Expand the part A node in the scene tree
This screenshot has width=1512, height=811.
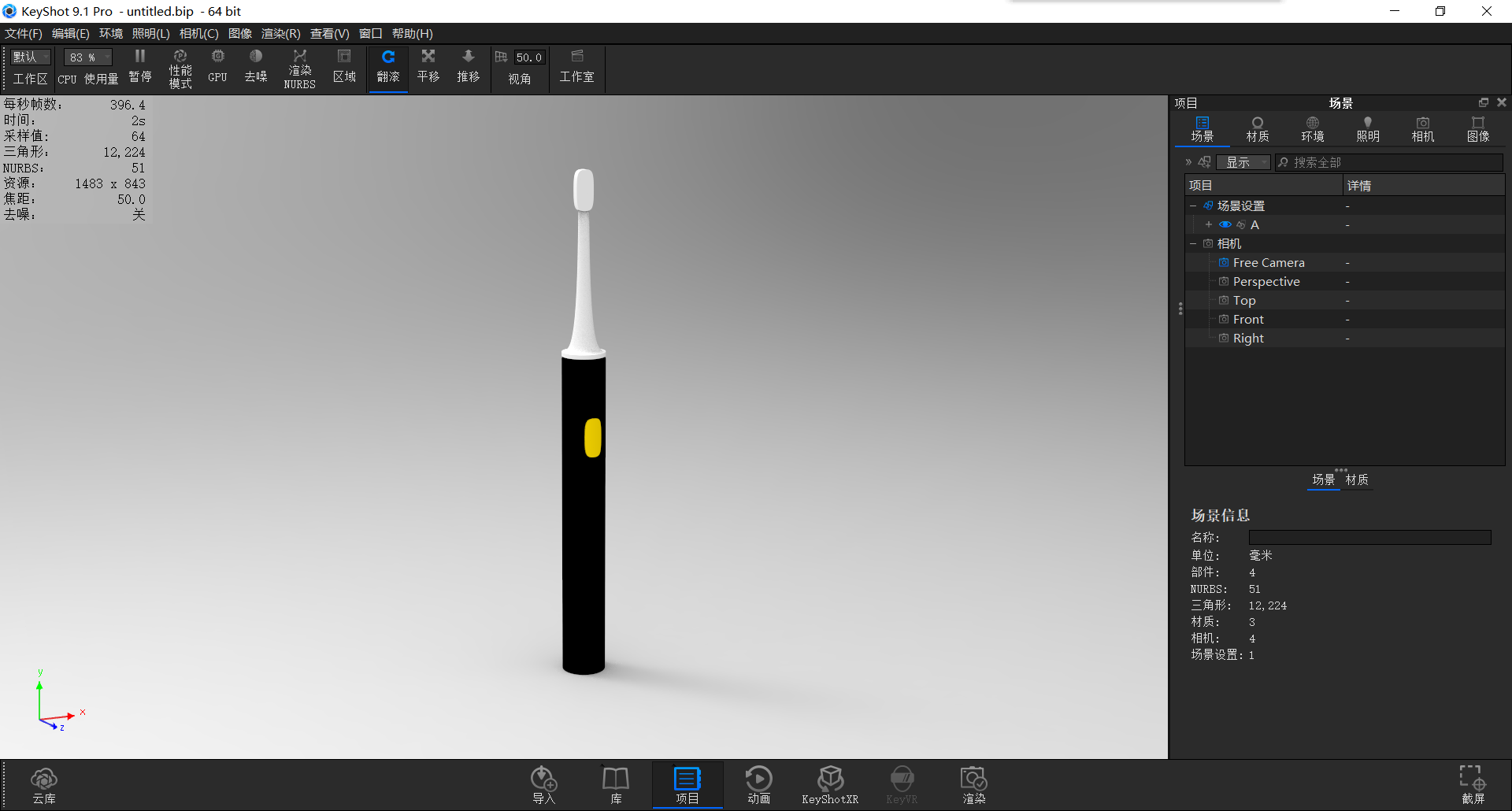pos(1210,224)
